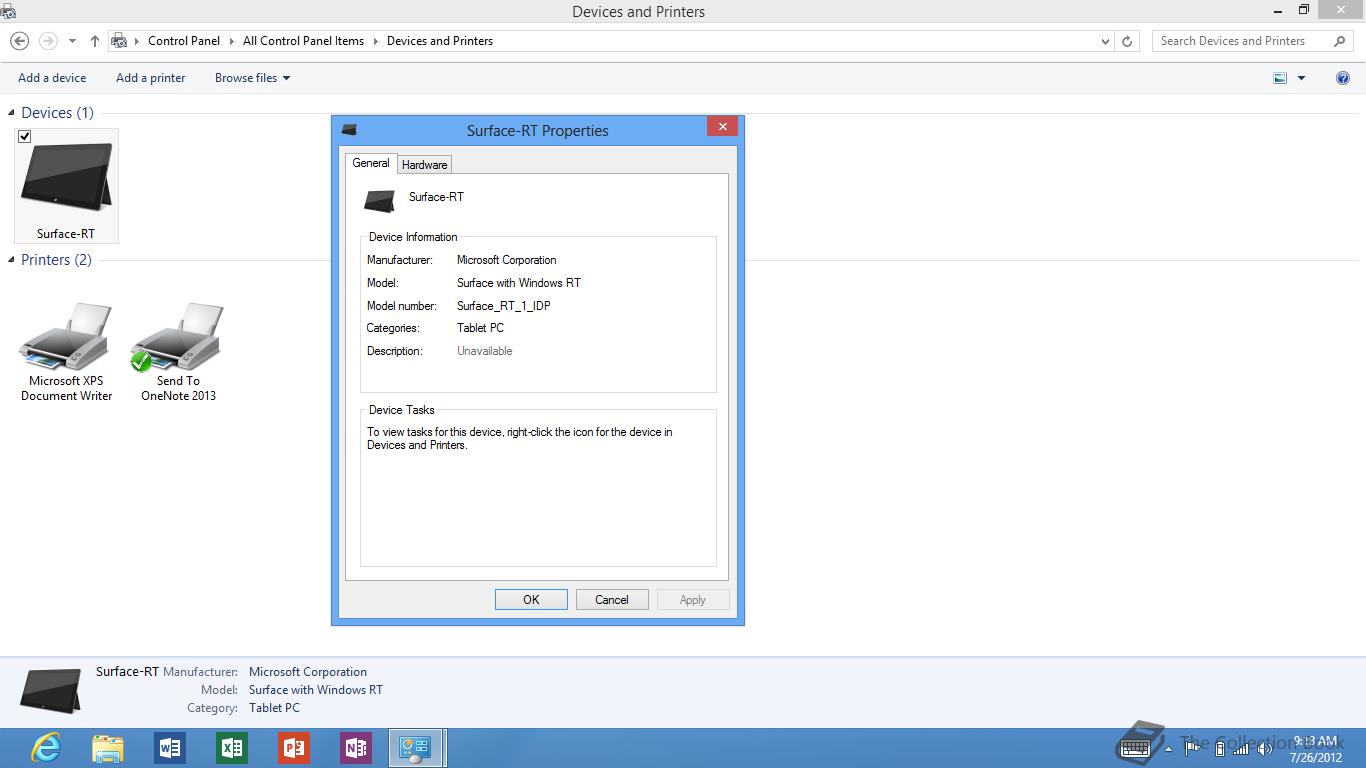The width and height of the screenshot is (1366, 768).
Task: Click Add a printer
Action: [x=151, y=78]
